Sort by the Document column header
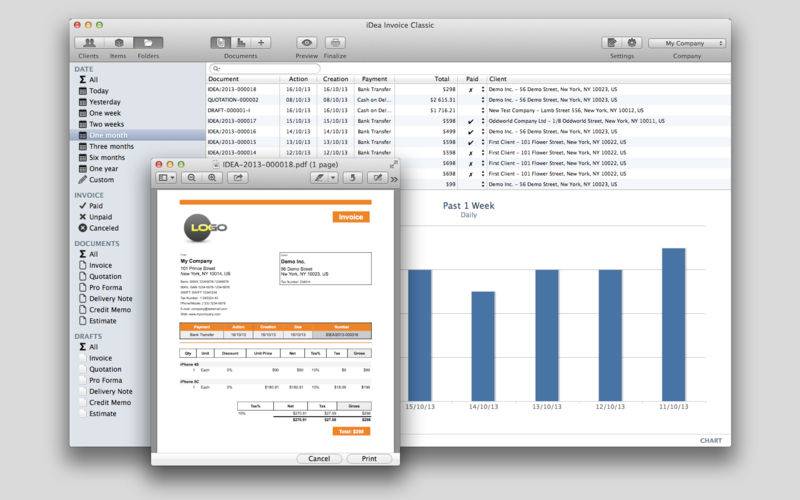Image resolution: width=800 pixels, height=500 pixels. (x=243, y=79)
